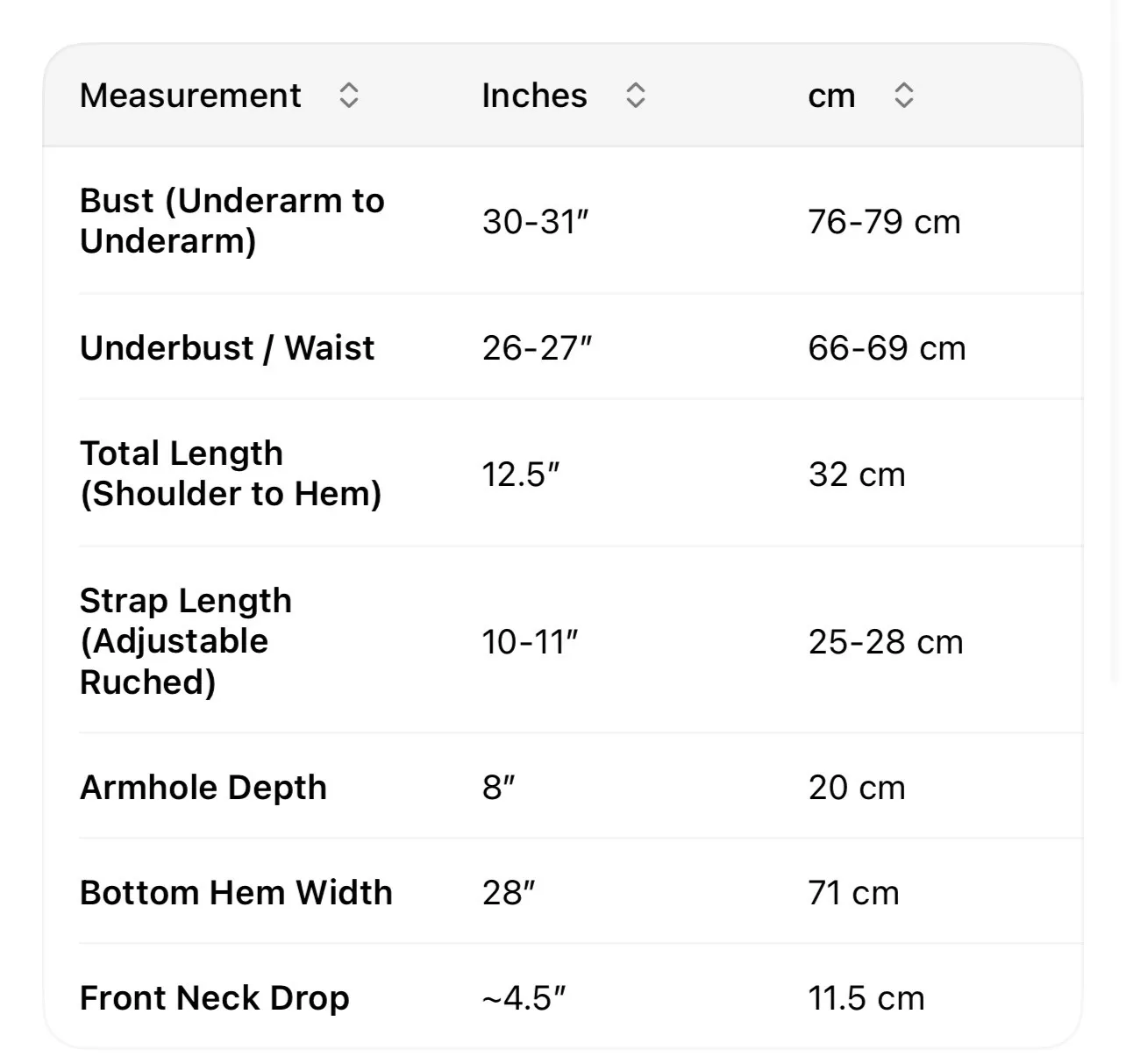
Task: Click the Armhole Depth row label
Action: tap(203, 787)
